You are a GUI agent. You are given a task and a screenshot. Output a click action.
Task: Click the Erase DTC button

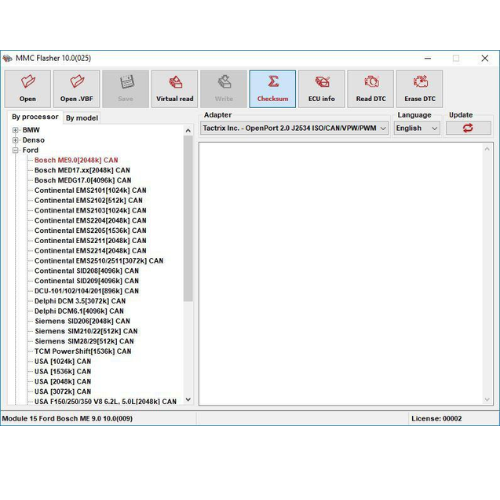420,89
